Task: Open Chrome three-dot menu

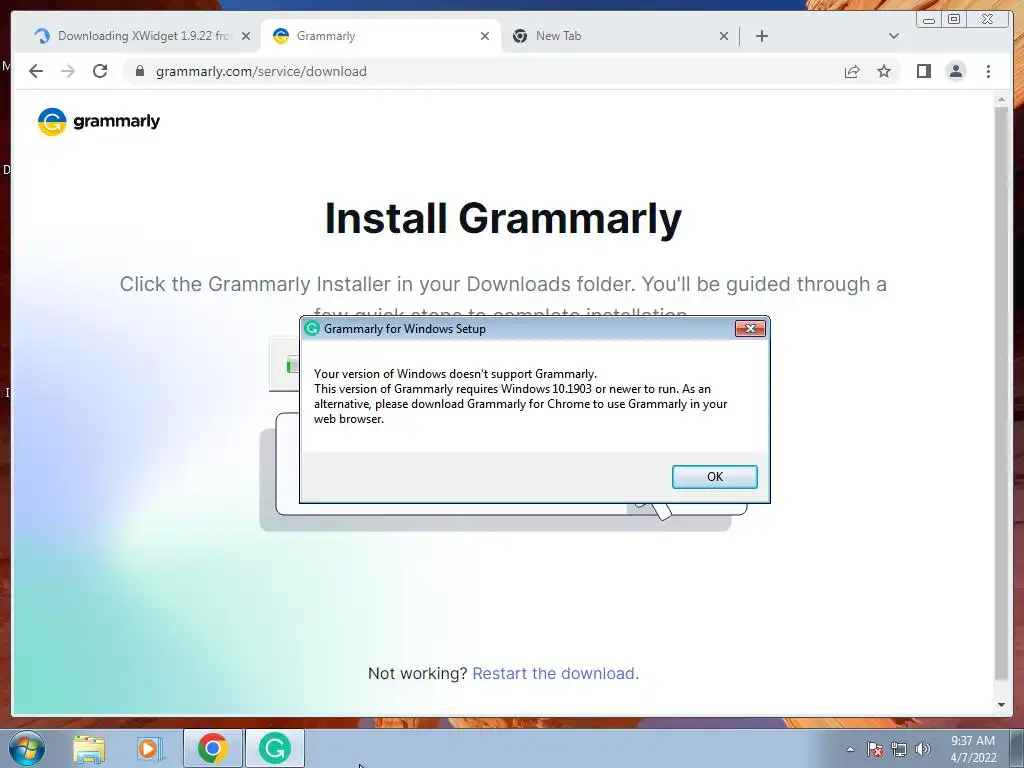Action: tap(988, 71)
